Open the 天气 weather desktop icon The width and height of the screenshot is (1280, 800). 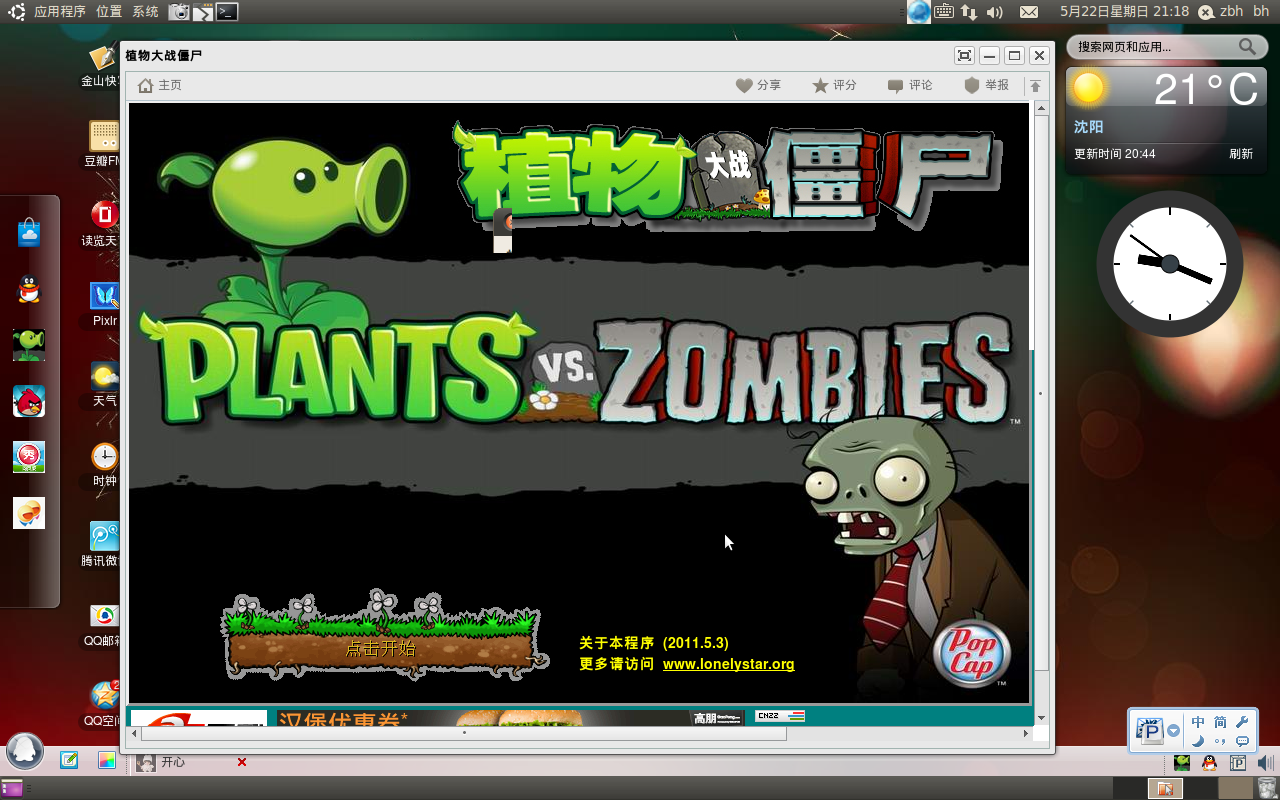[104, 384]
